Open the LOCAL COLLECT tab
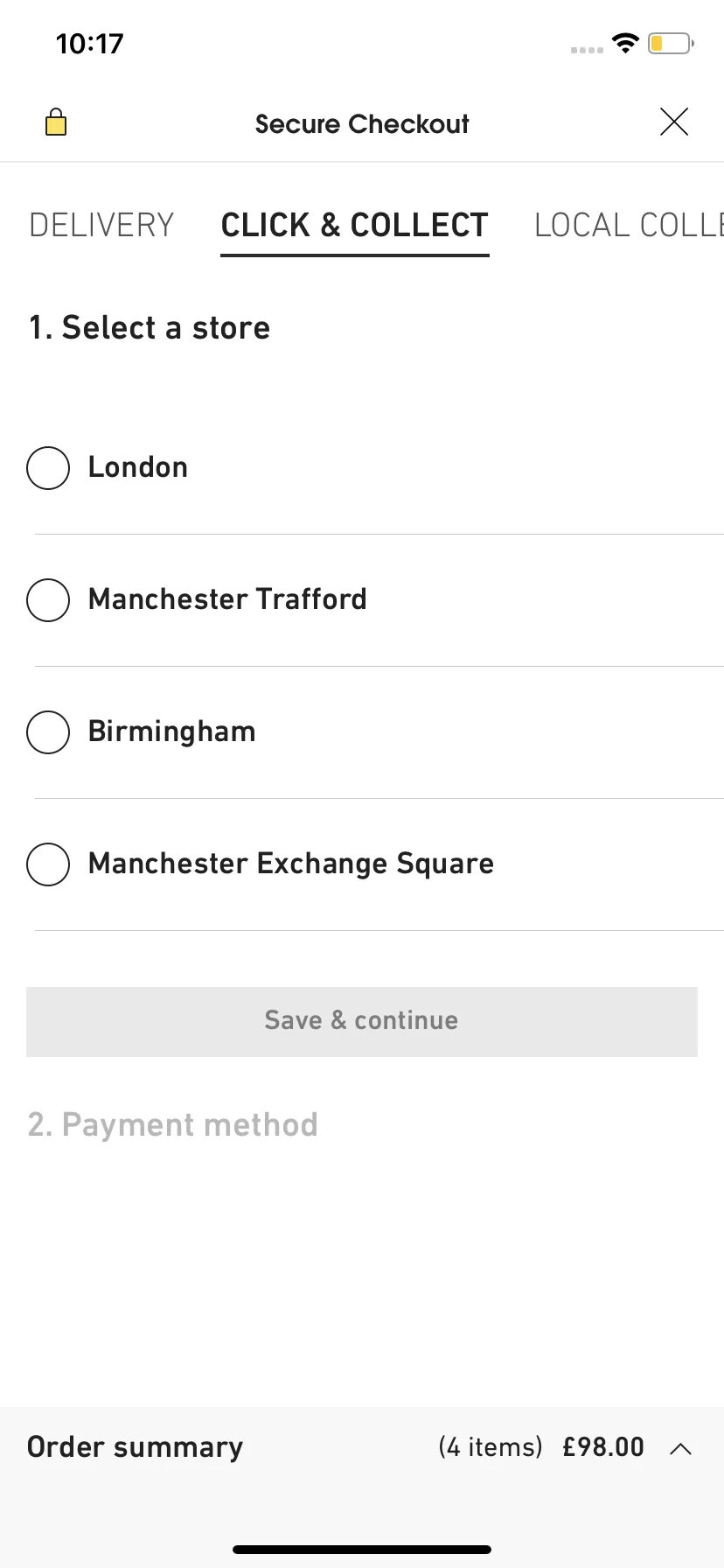Screen dimensions: 724x1568 (629, 226)
